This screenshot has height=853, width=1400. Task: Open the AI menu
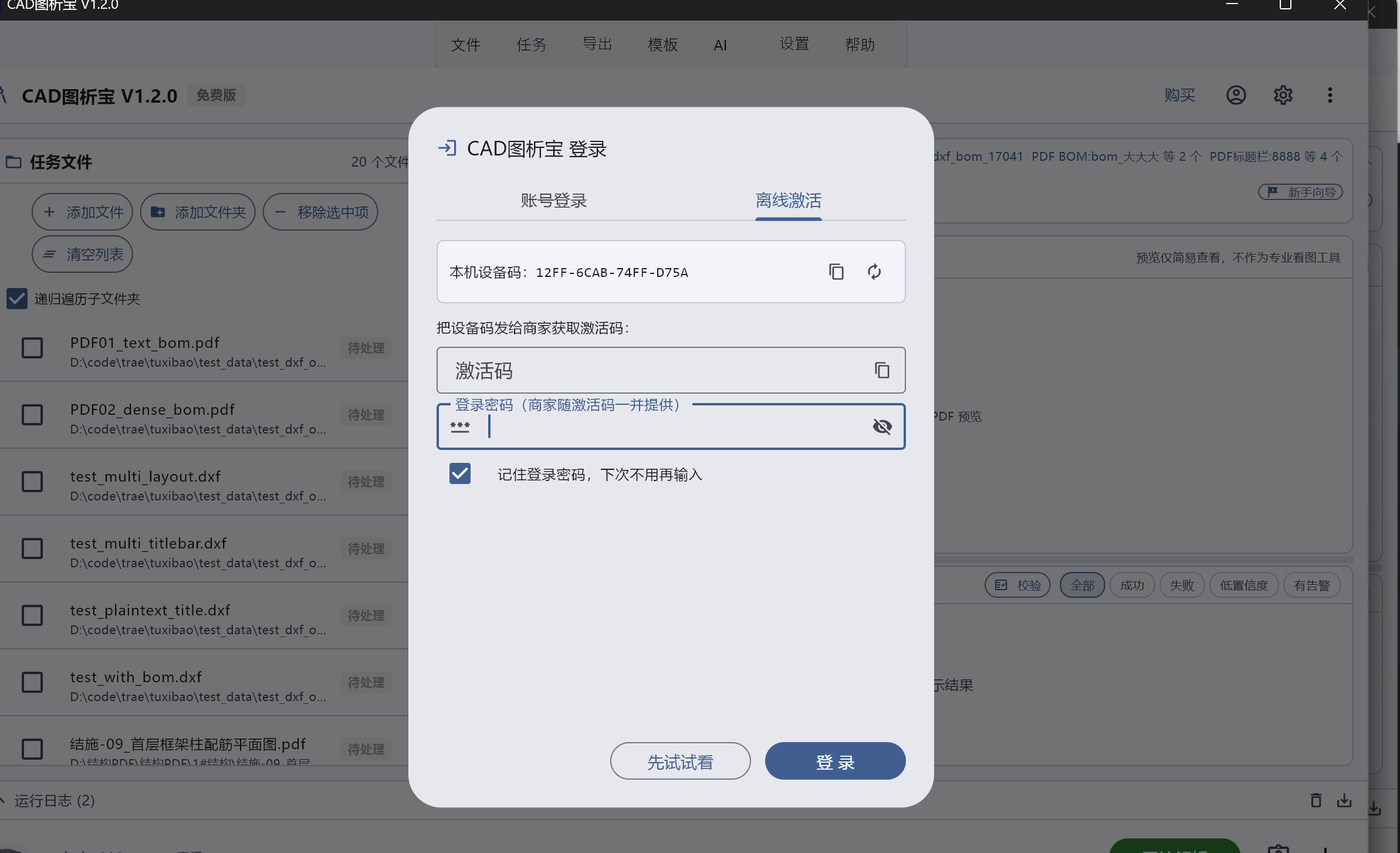pos(720,45)
